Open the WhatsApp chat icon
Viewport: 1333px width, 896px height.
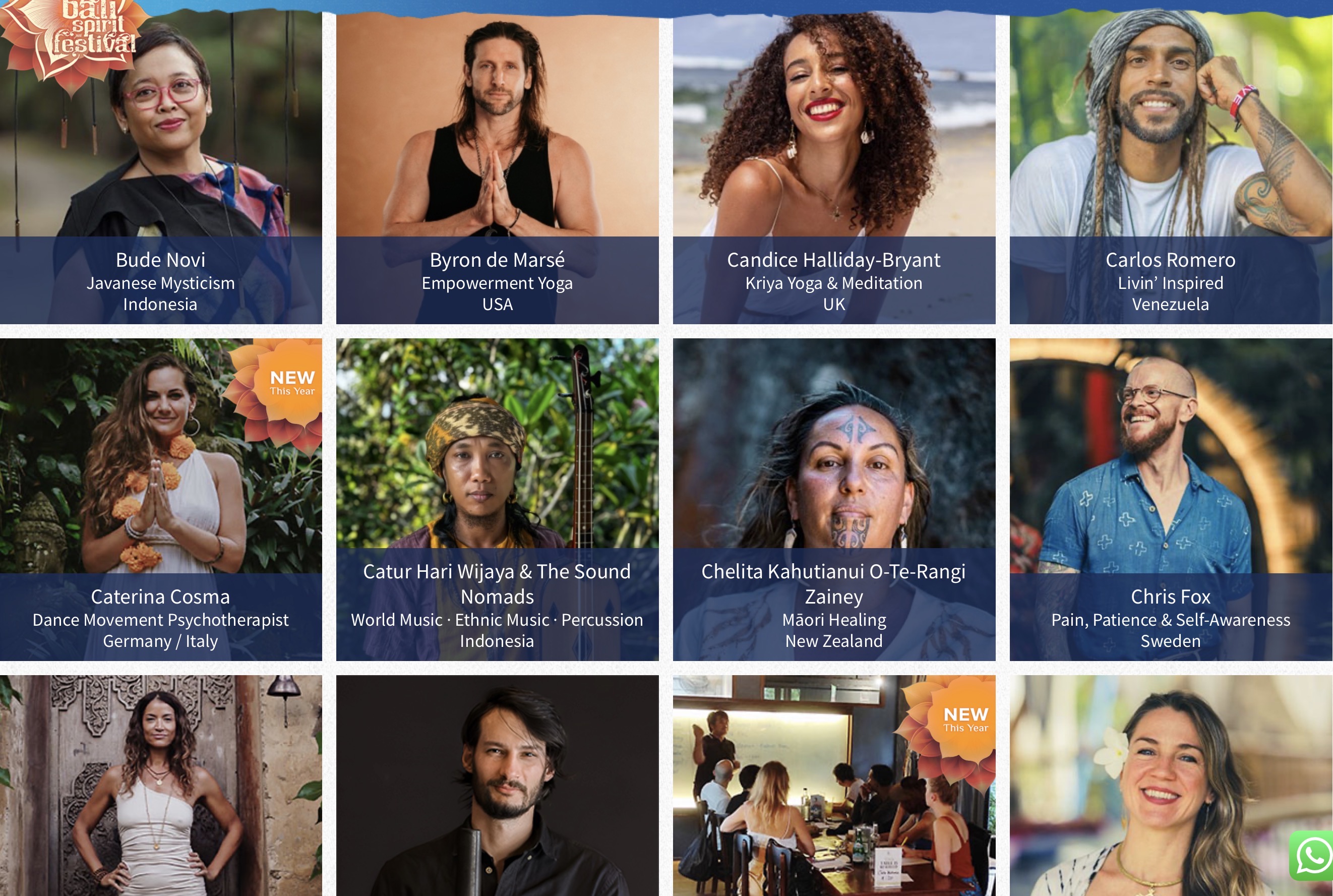pos(1312,856)
